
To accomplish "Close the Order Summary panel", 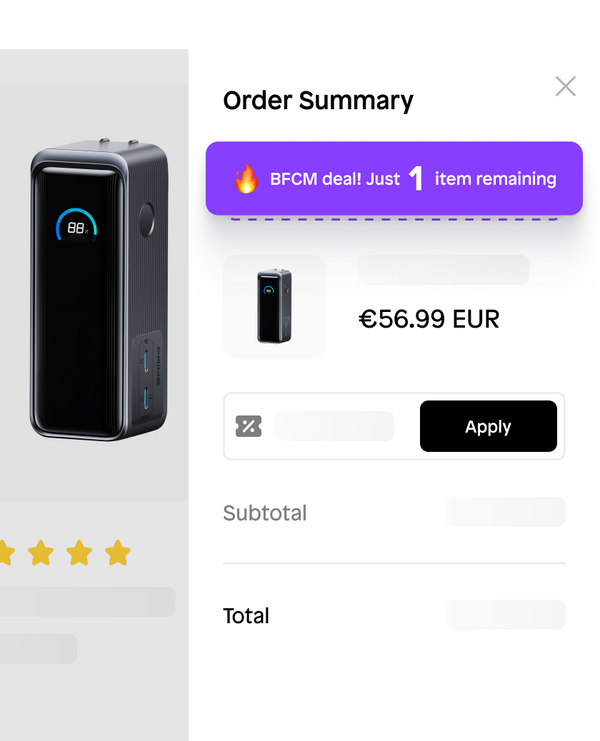I will click(x=565, y=86).
